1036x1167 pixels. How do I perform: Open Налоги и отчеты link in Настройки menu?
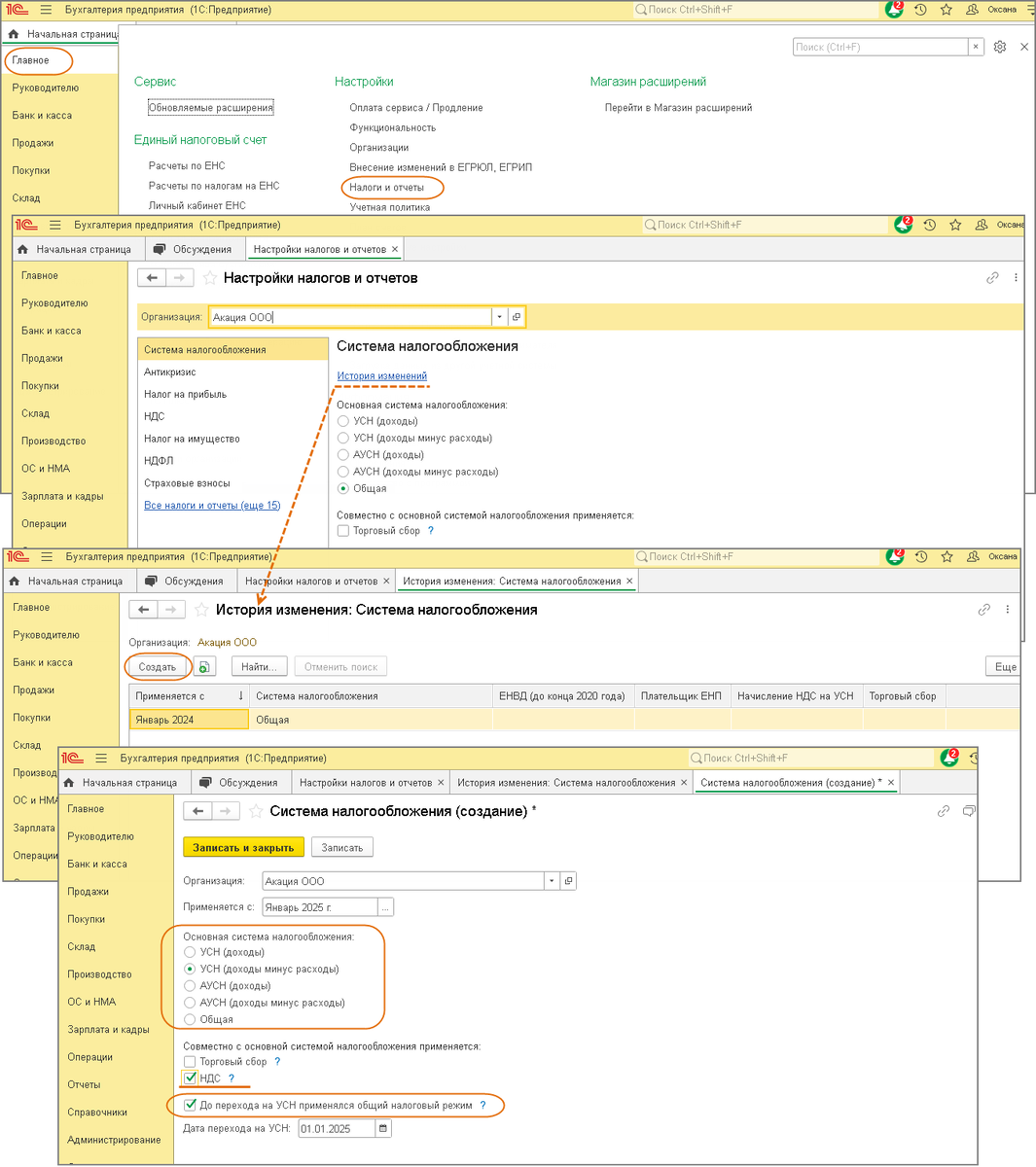click(x=386, y=187)
